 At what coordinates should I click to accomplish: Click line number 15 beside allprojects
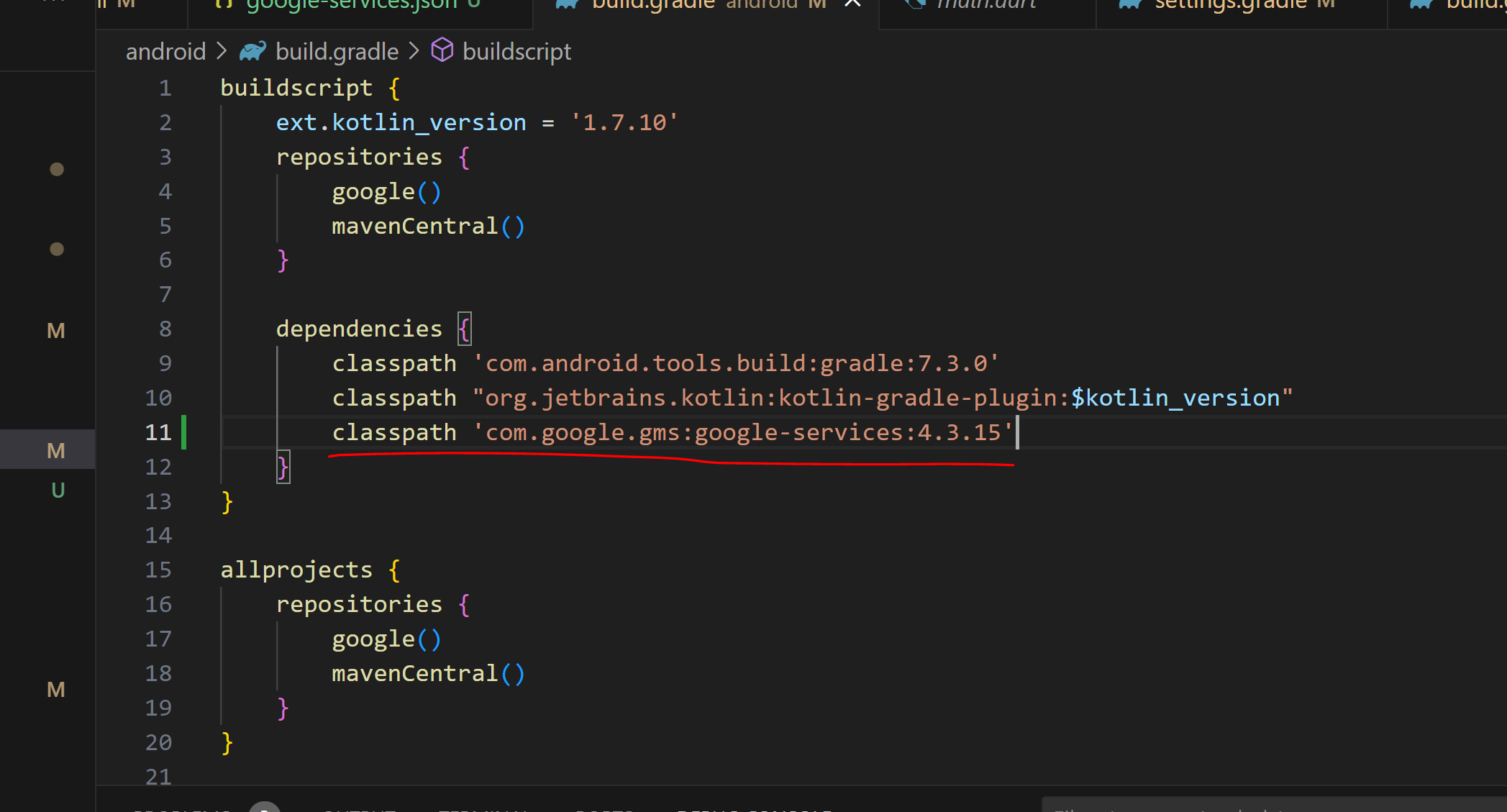click(159, 570)
